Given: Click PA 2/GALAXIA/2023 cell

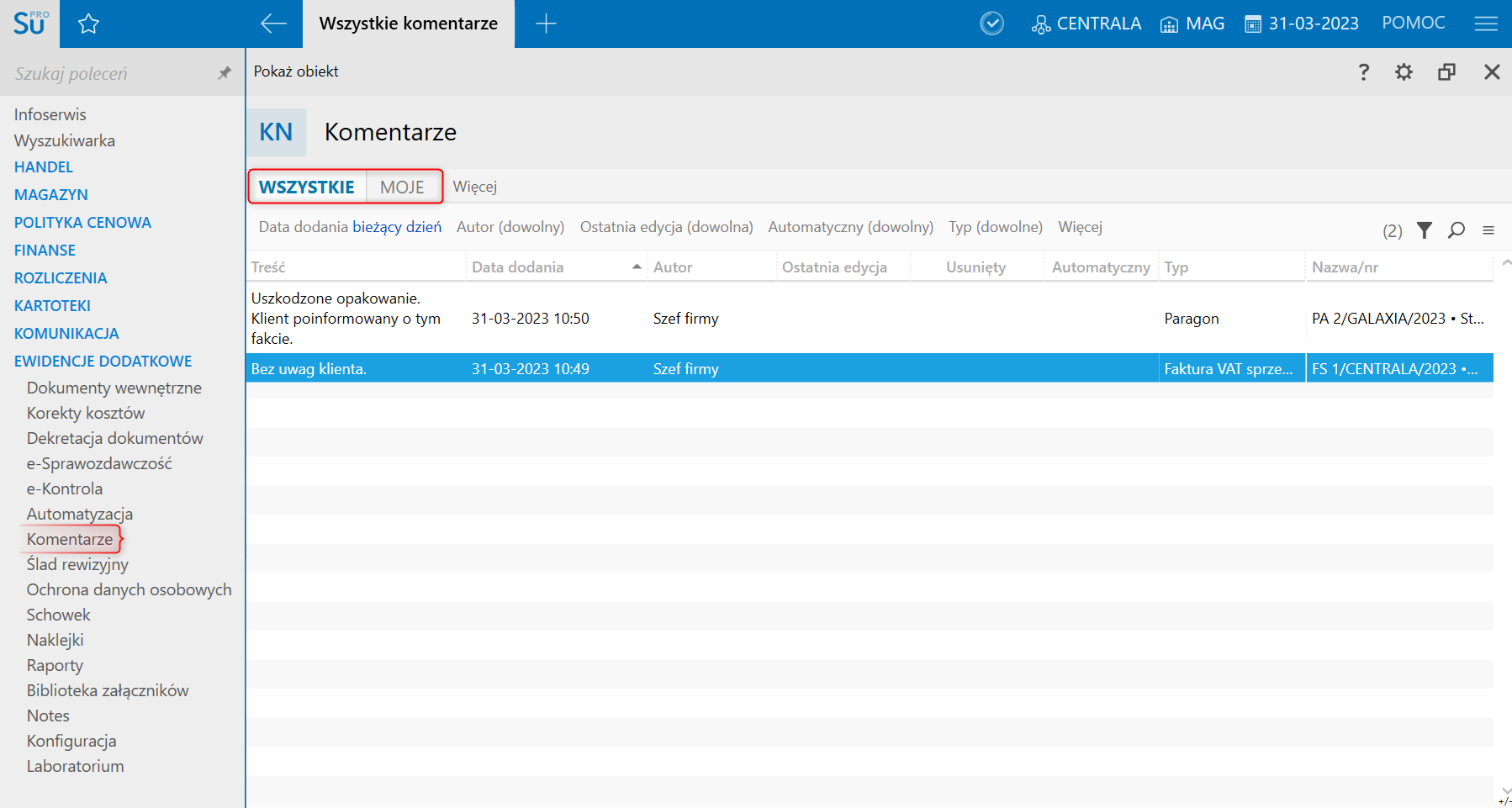Looking at the screenshot, I should tap(1399, 319).
